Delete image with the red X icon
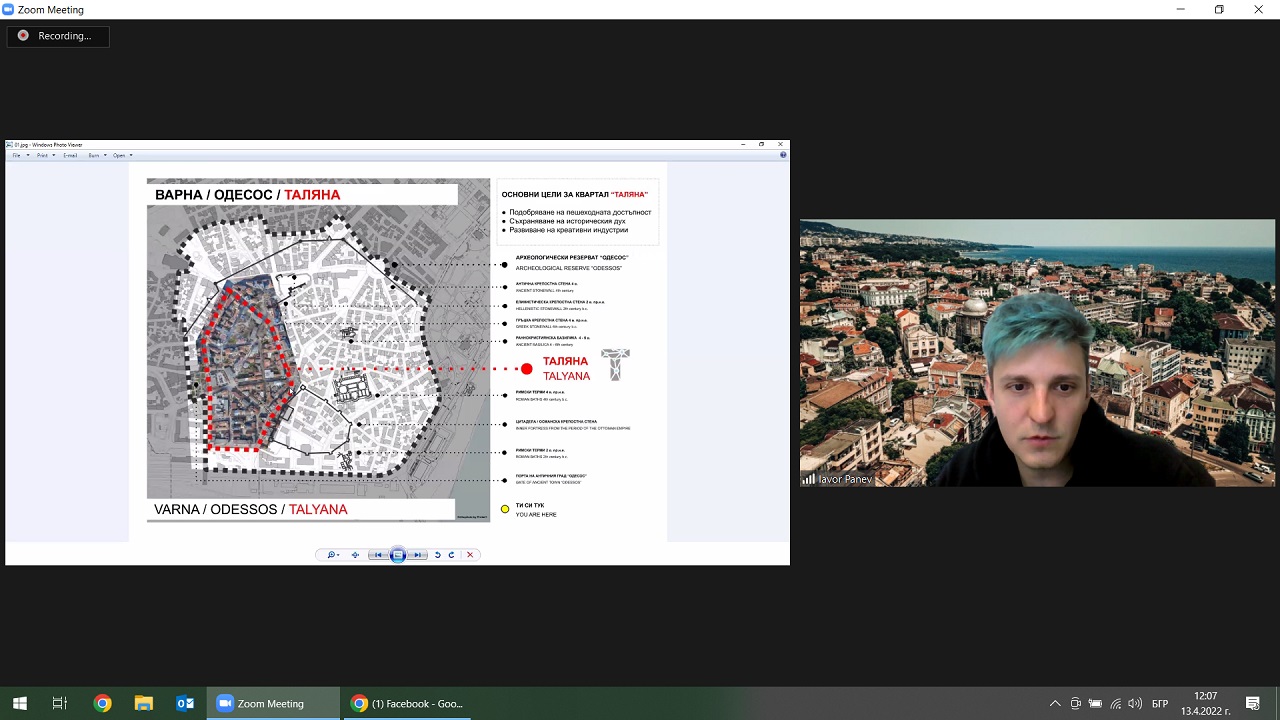Screen dimensions: 1280x720 [470, 555]
